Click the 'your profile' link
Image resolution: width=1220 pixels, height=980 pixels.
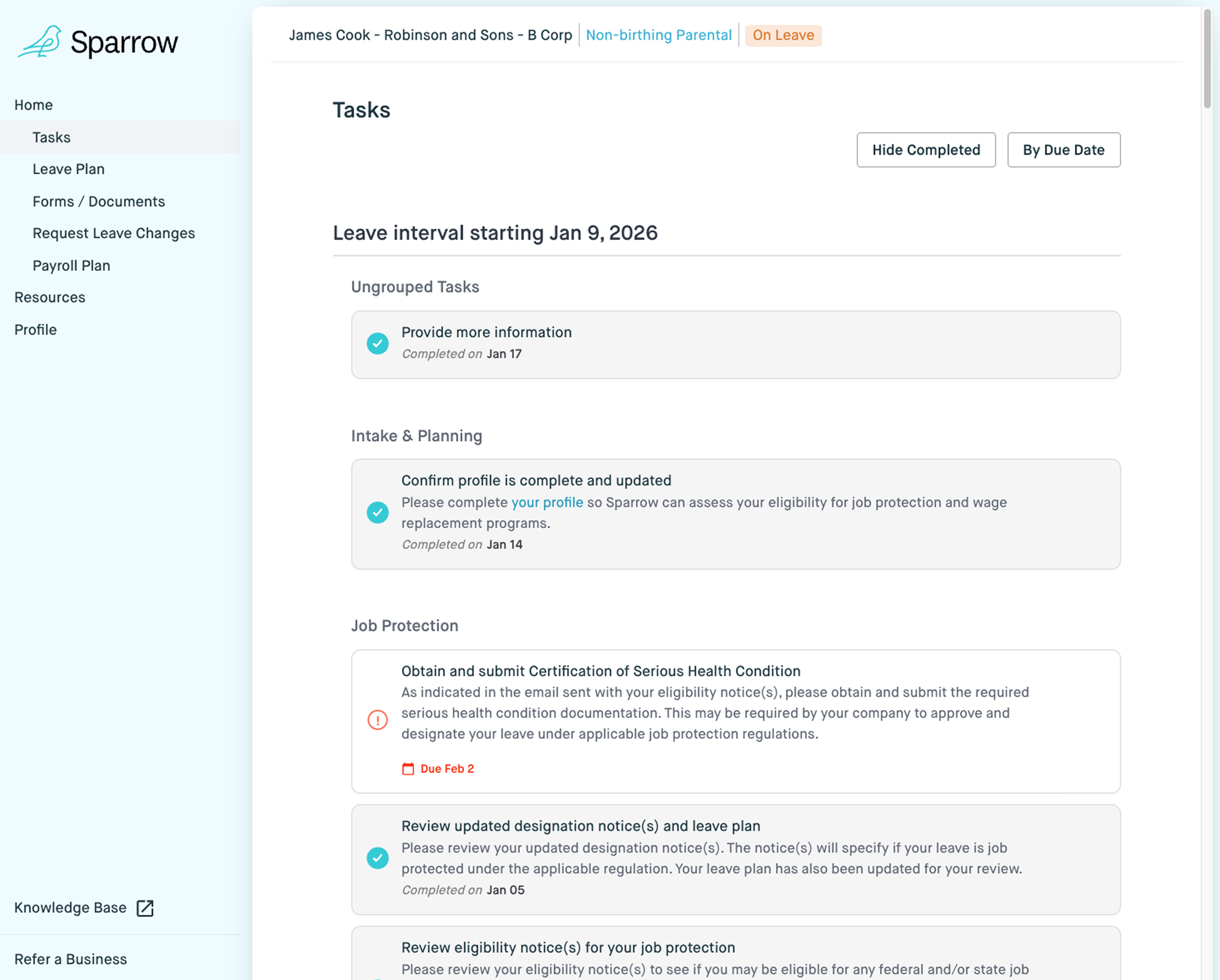[x=547, y=502]
